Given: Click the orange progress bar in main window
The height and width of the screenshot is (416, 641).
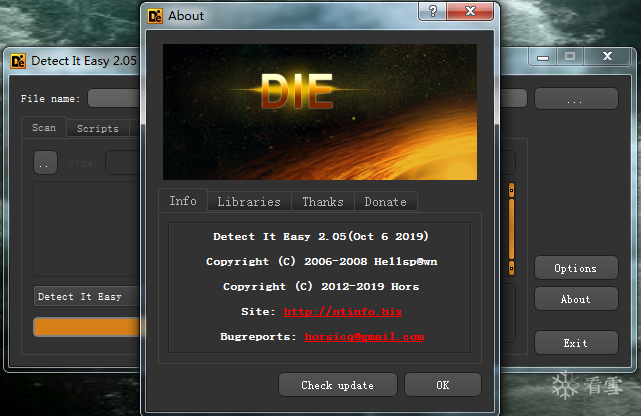Looking at the screenshot, I should click(x=87, y=327).
